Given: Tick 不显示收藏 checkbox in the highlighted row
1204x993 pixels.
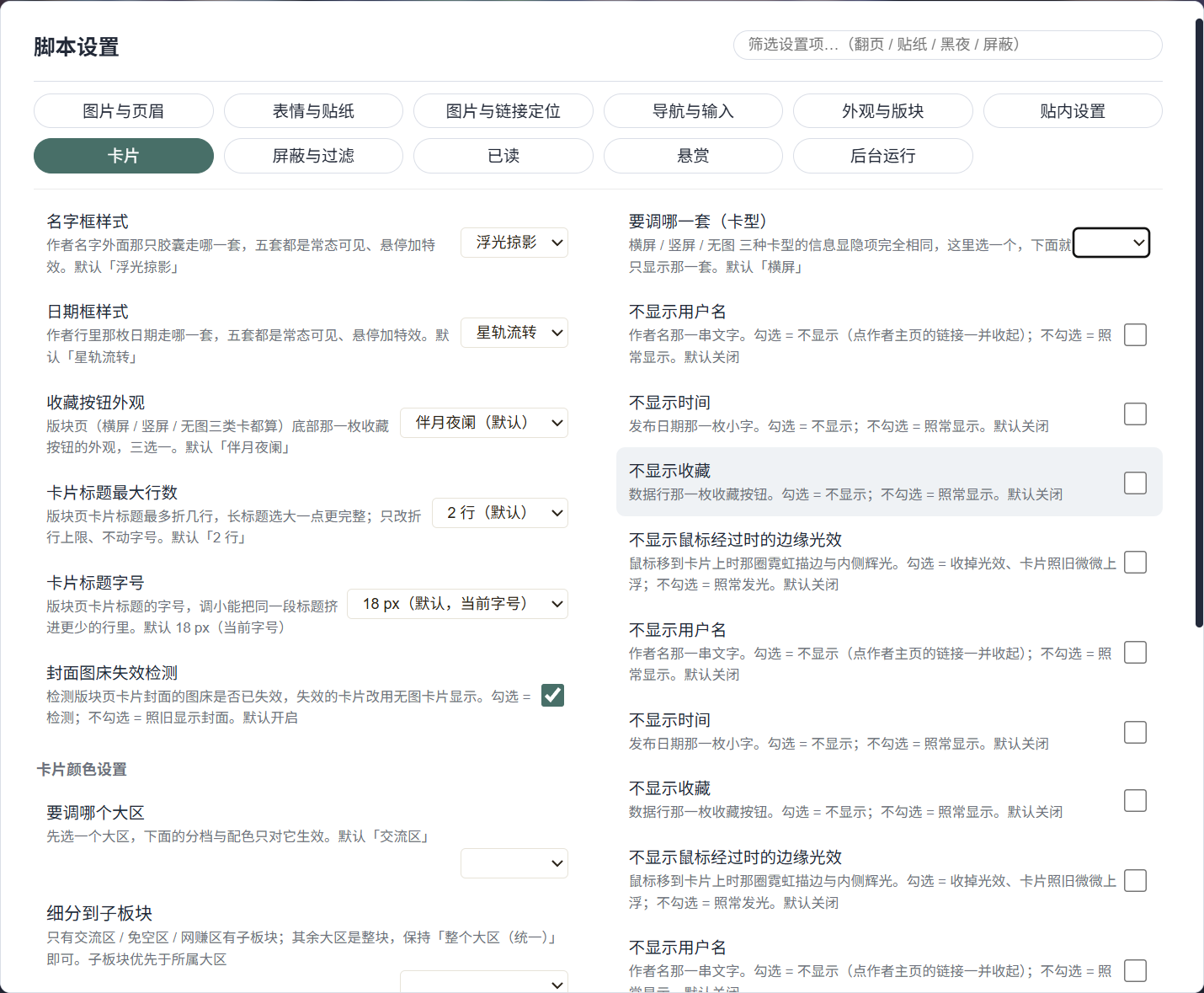Looking at the screenshot, I should [x=1136, y=483].
